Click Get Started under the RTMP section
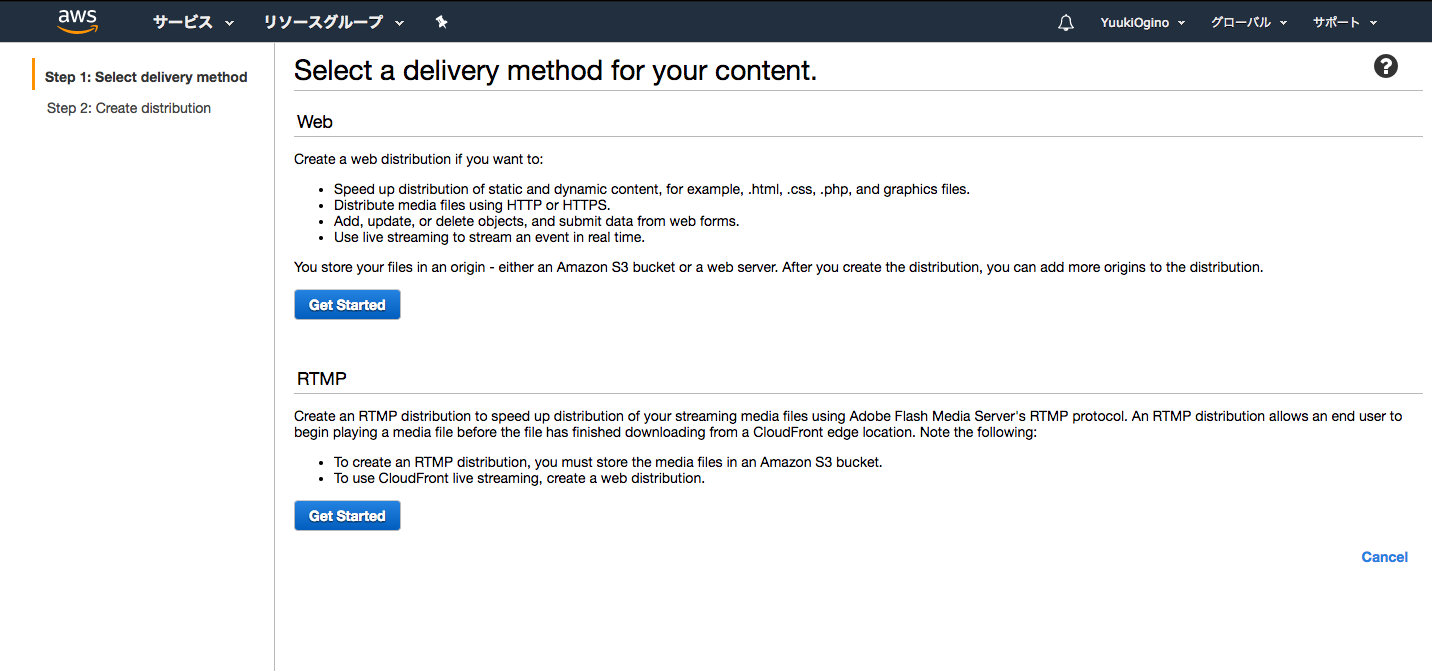 (x=347, y=516)
